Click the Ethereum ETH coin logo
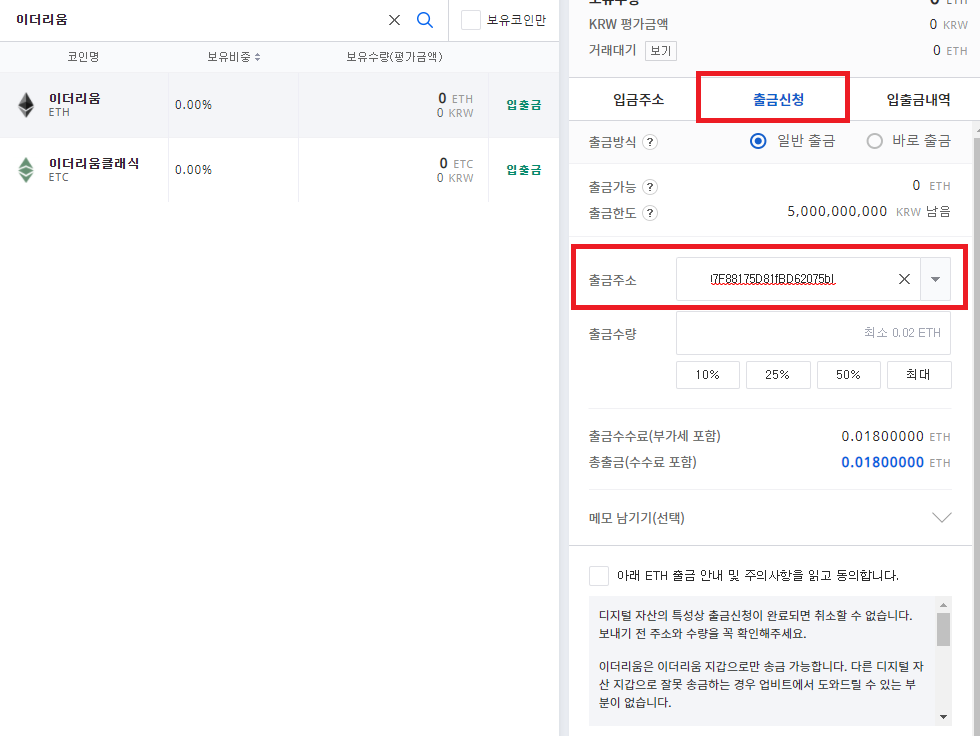This screenshot has height=736, width=980. [26, 105]
